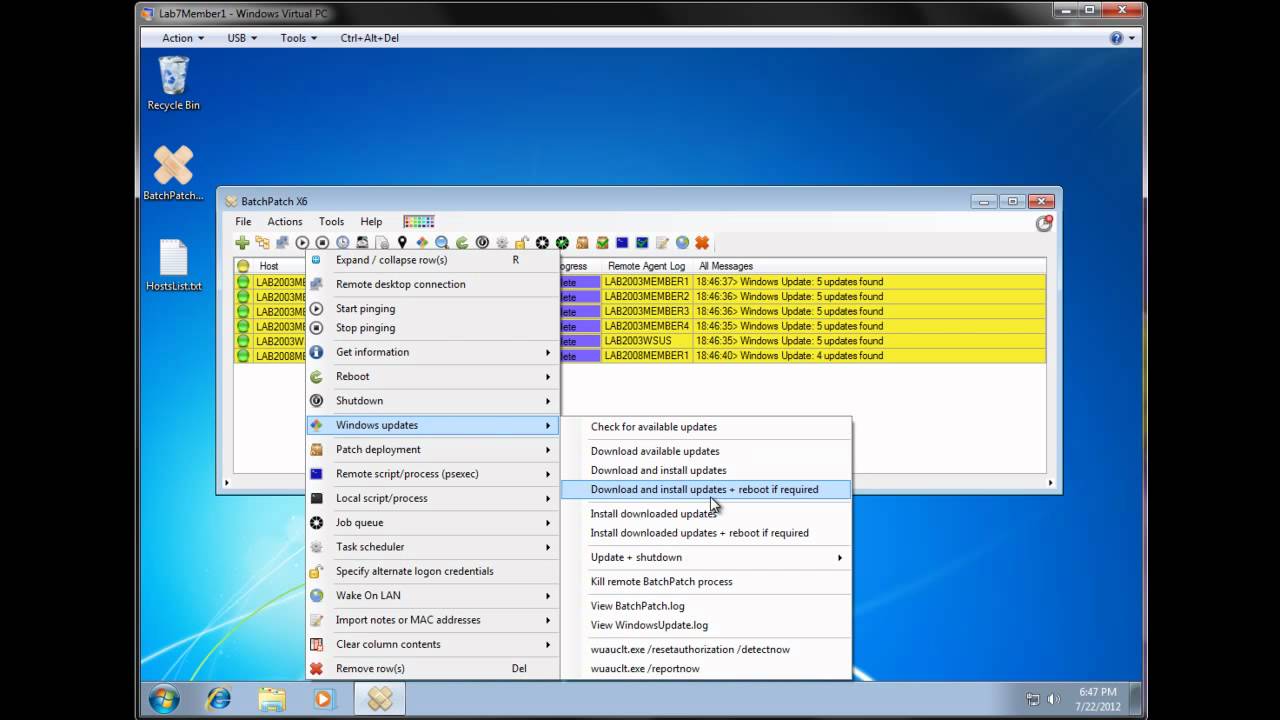Click the Remote Agent Log column header

point(647,266)
